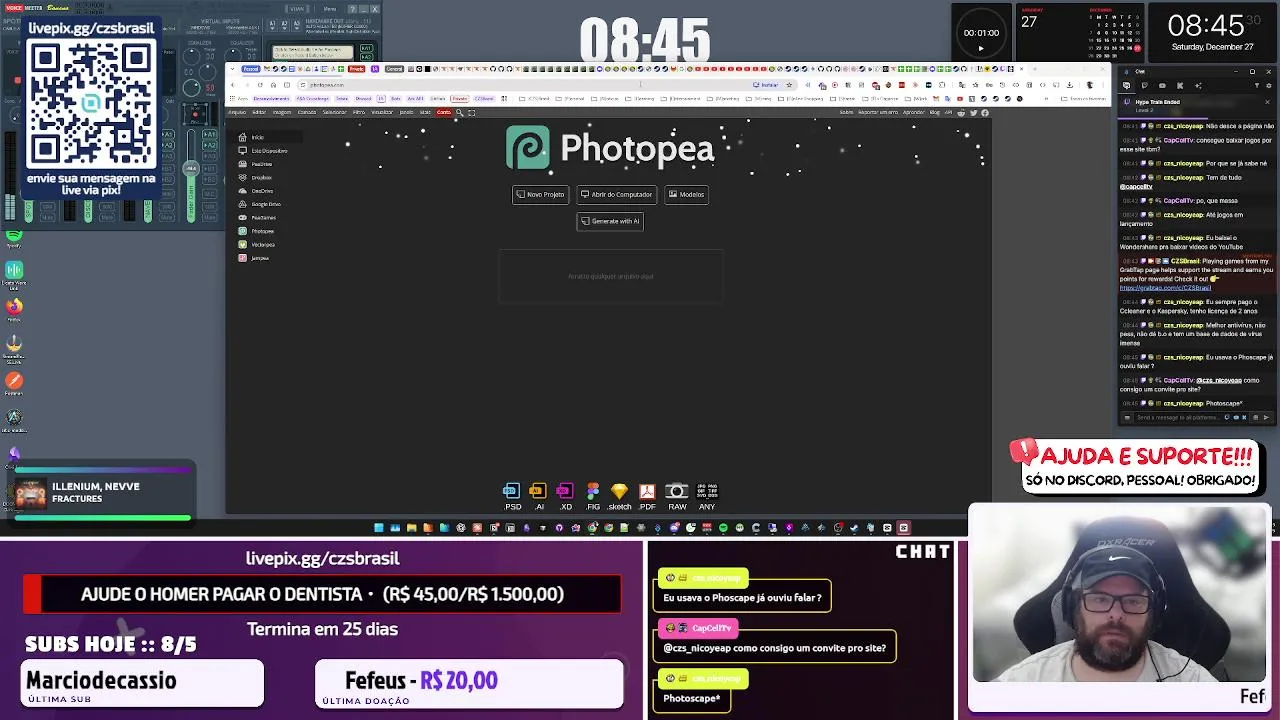Viewport: 1280px width, 720px height.
Task: Click the Instalar app button in address bar
Action: 765,85
